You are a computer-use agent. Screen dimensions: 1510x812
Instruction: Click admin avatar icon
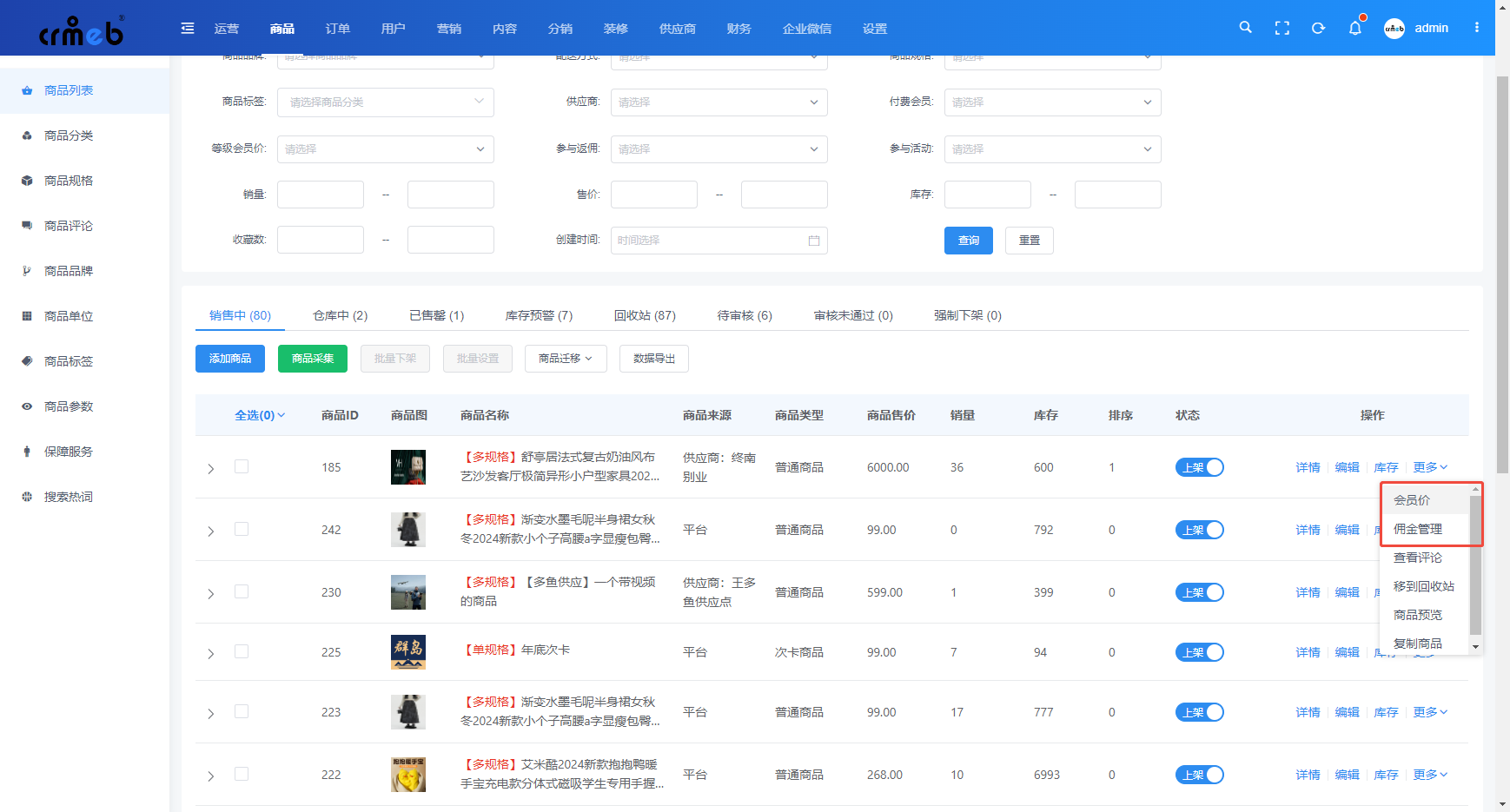tap(1394, 28)
